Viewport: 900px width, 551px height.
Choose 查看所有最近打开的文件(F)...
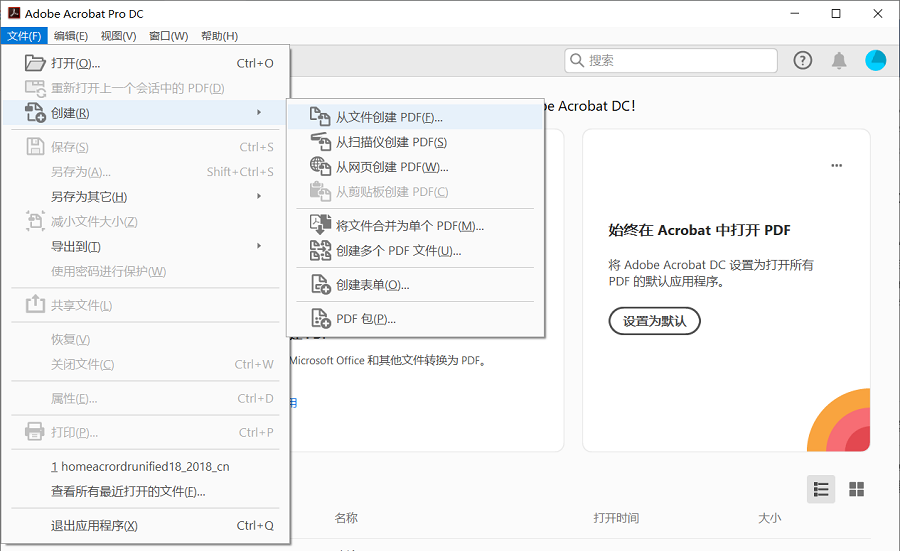(x=146, y=491)
